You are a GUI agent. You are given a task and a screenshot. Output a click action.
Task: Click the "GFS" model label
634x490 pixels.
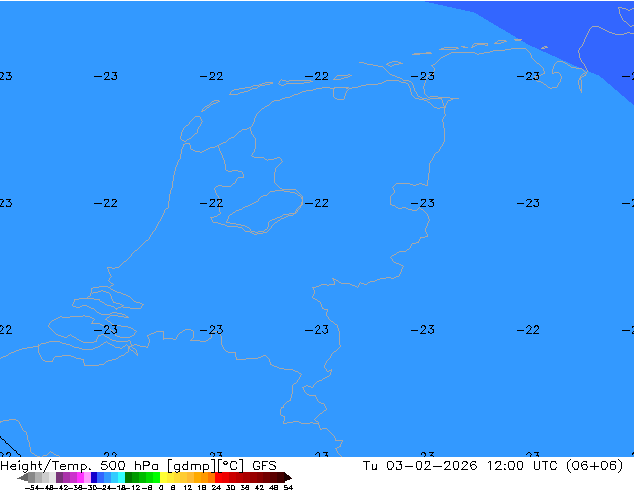[264, 466]
